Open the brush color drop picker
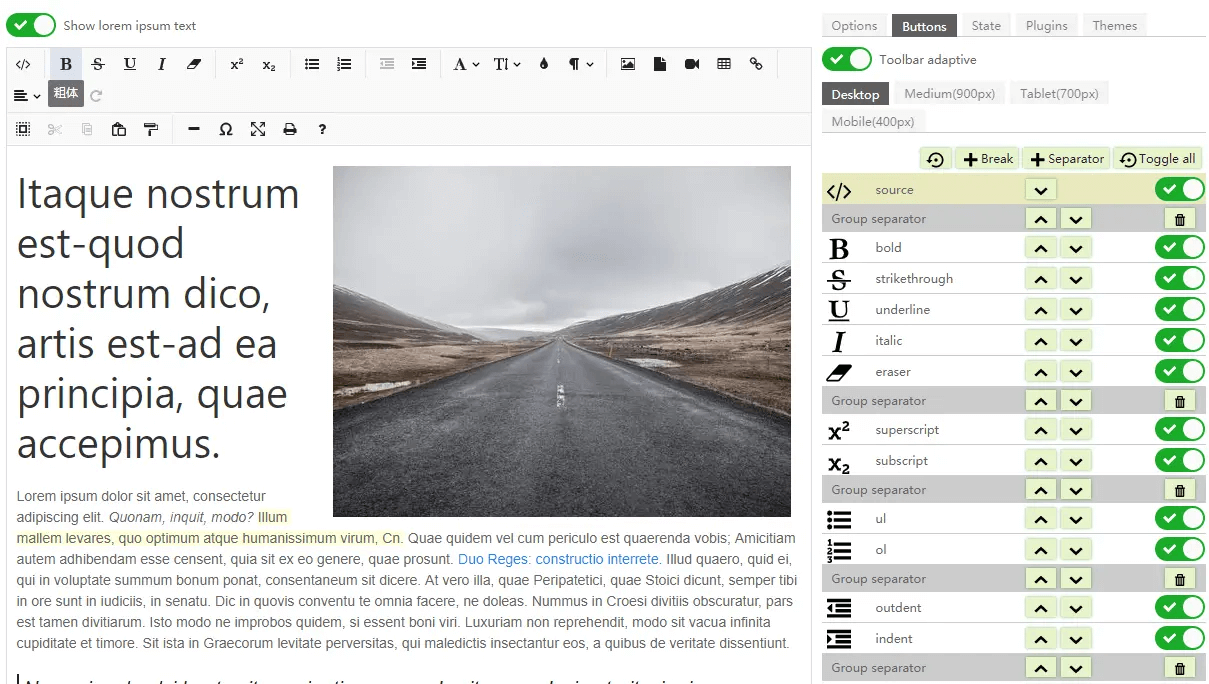 click(x=544, y=64)
